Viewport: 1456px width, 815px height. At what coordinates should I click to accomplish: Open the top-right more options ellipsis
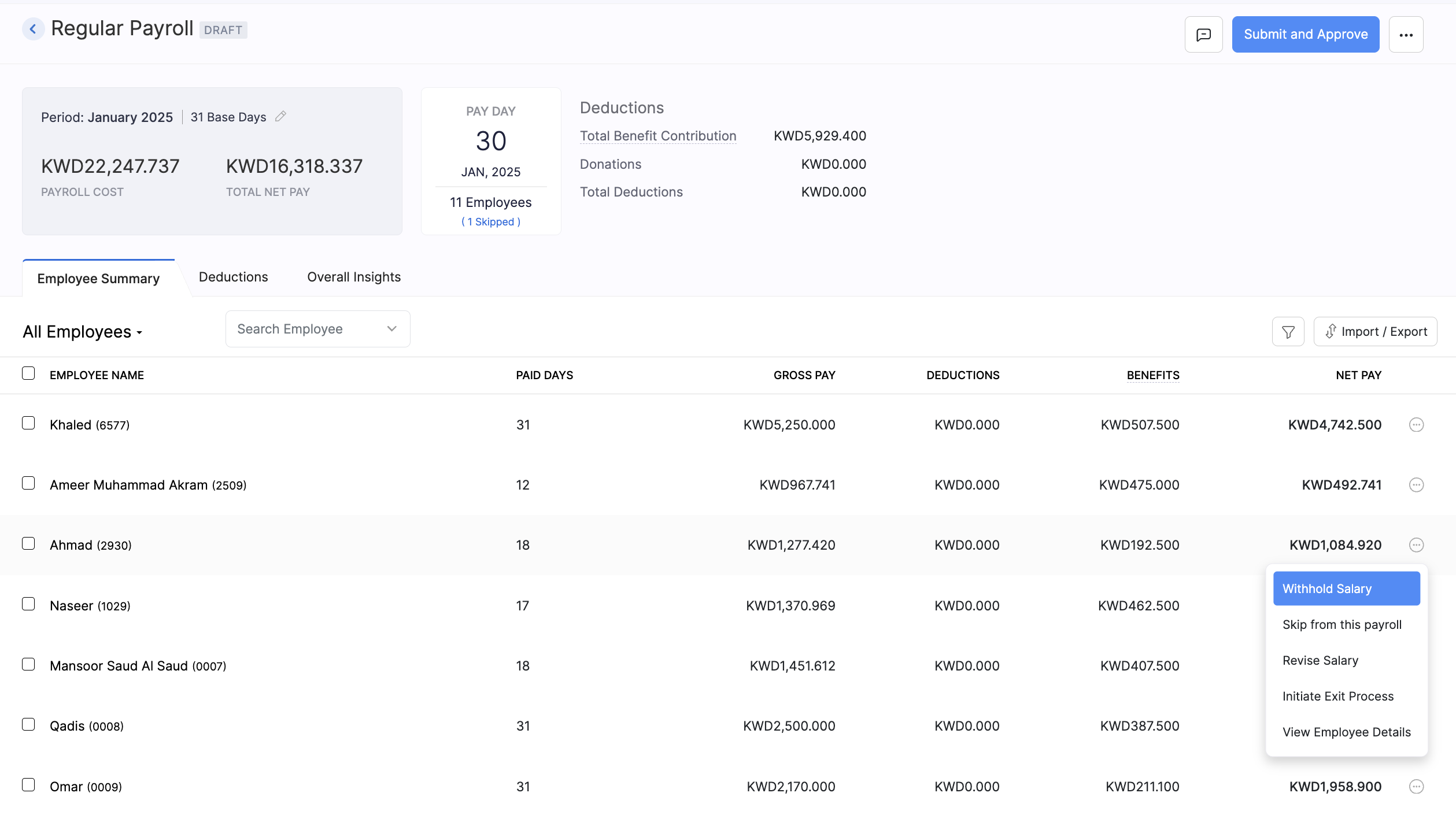click(x=1406, y=34)
